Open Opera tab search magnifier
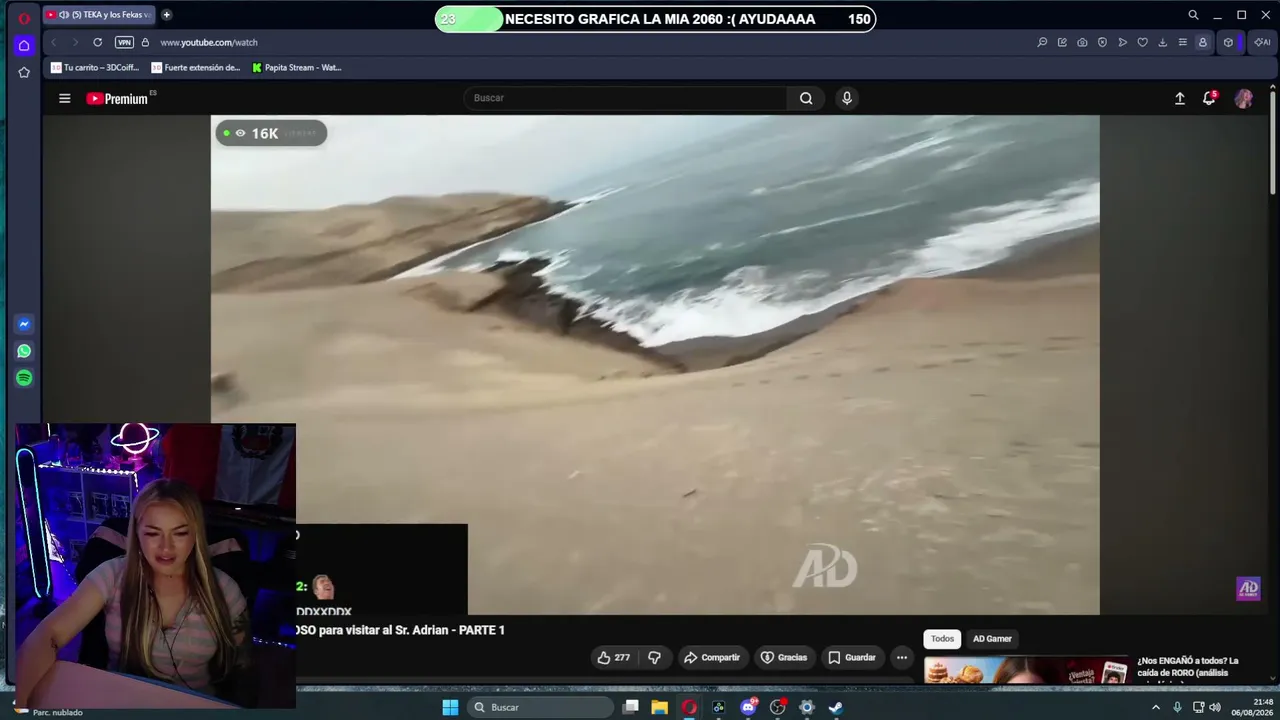This screenshot has height=720, width=1280. [1193, 15]
